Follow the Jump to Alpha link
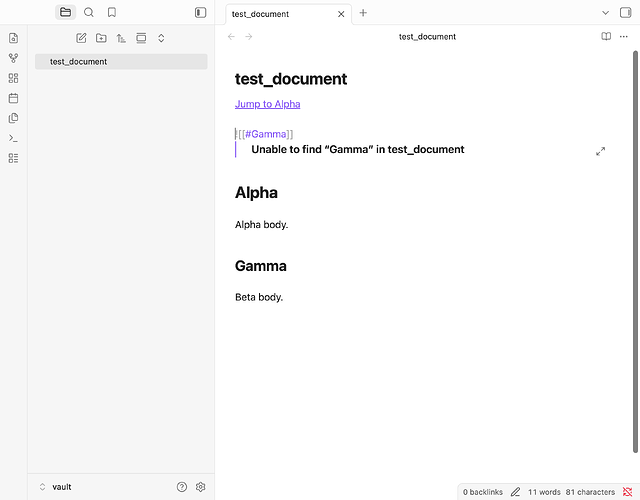640x500 pixels. pos(267,104)
